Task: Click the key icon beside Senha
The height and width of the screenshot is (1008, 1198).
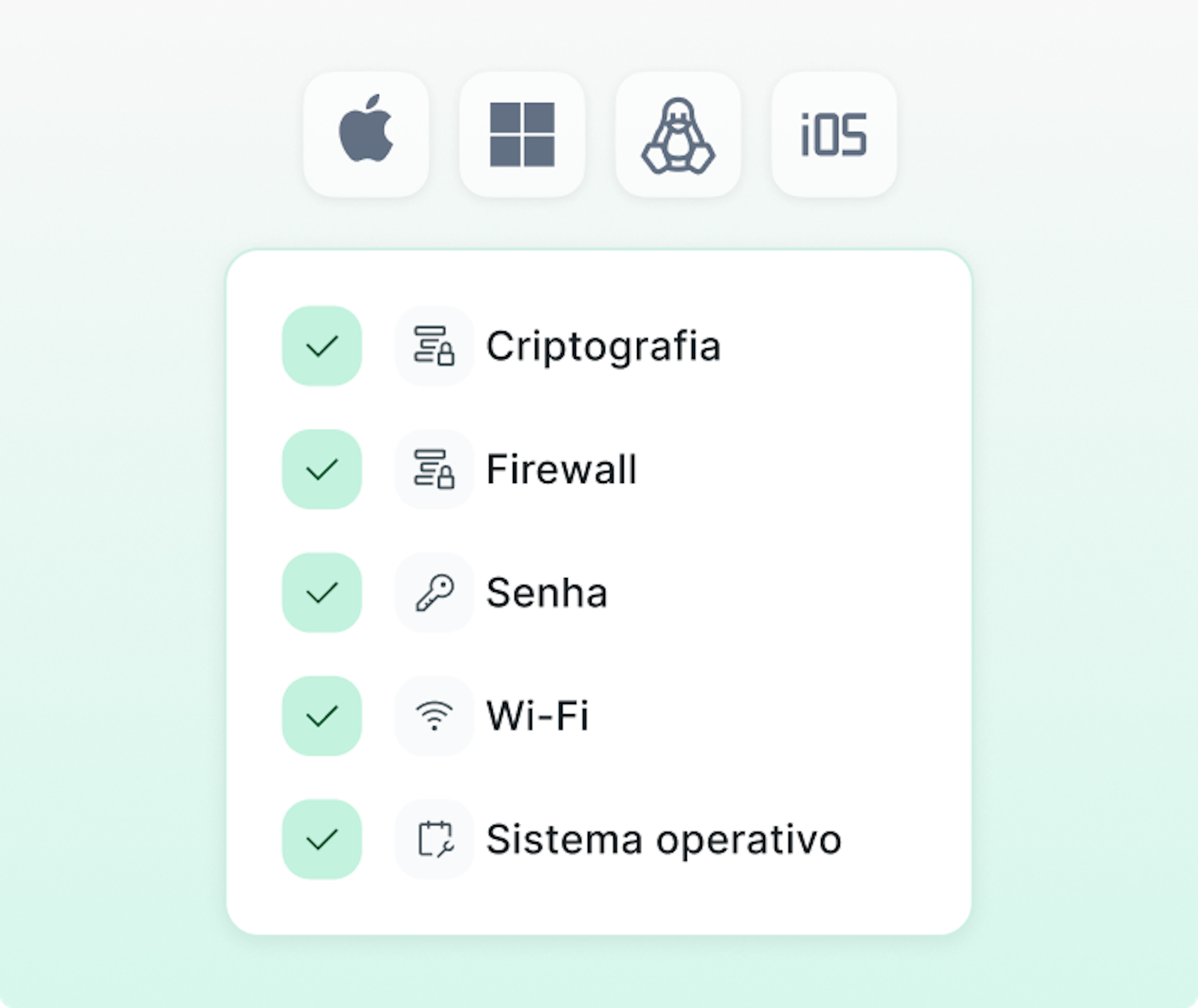Action: tap(434, 592)
